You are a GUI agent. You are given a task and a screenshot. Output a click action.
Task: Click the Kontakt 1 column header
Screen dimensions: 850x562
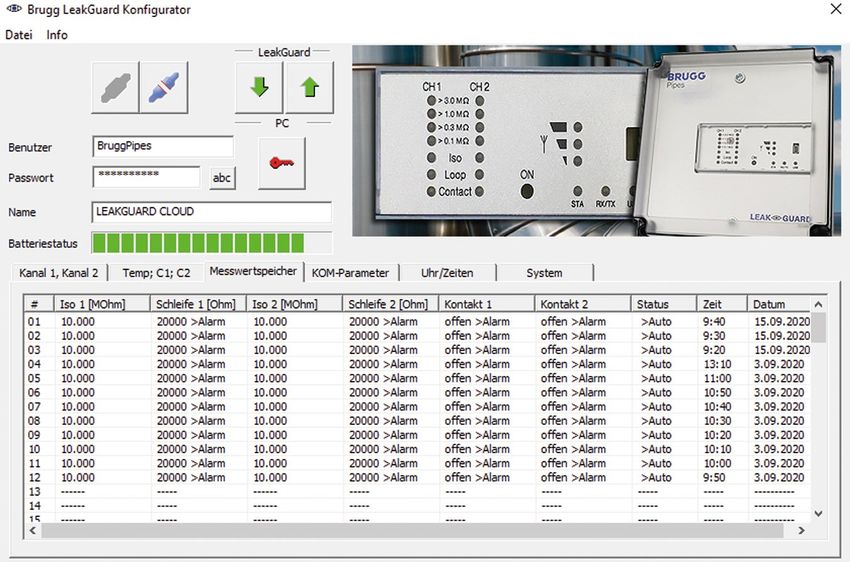coord(486,305)
